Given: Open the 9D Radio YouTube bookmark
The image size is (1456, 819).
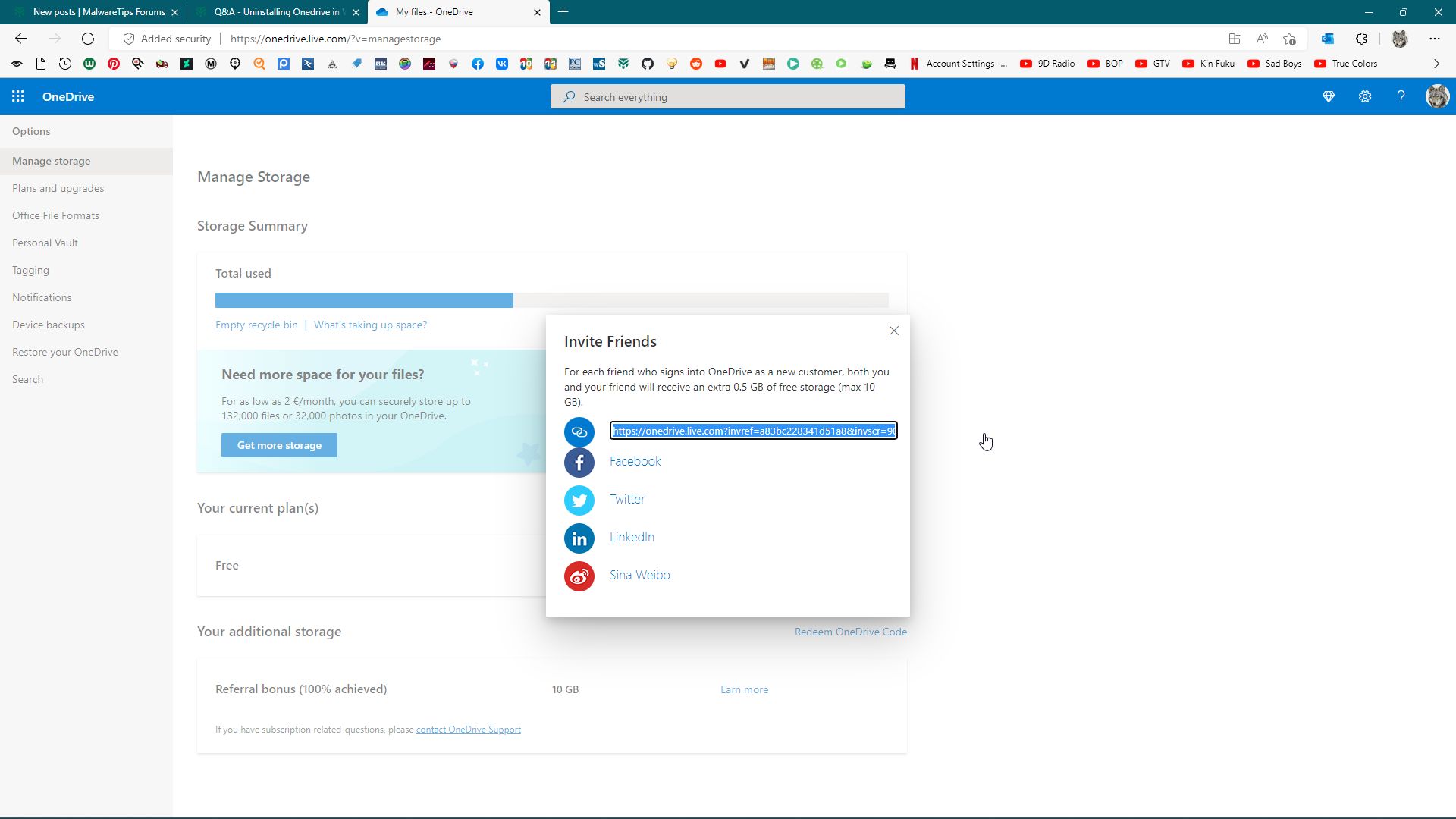Looking at the screenshot, I should coord(1047,64).
